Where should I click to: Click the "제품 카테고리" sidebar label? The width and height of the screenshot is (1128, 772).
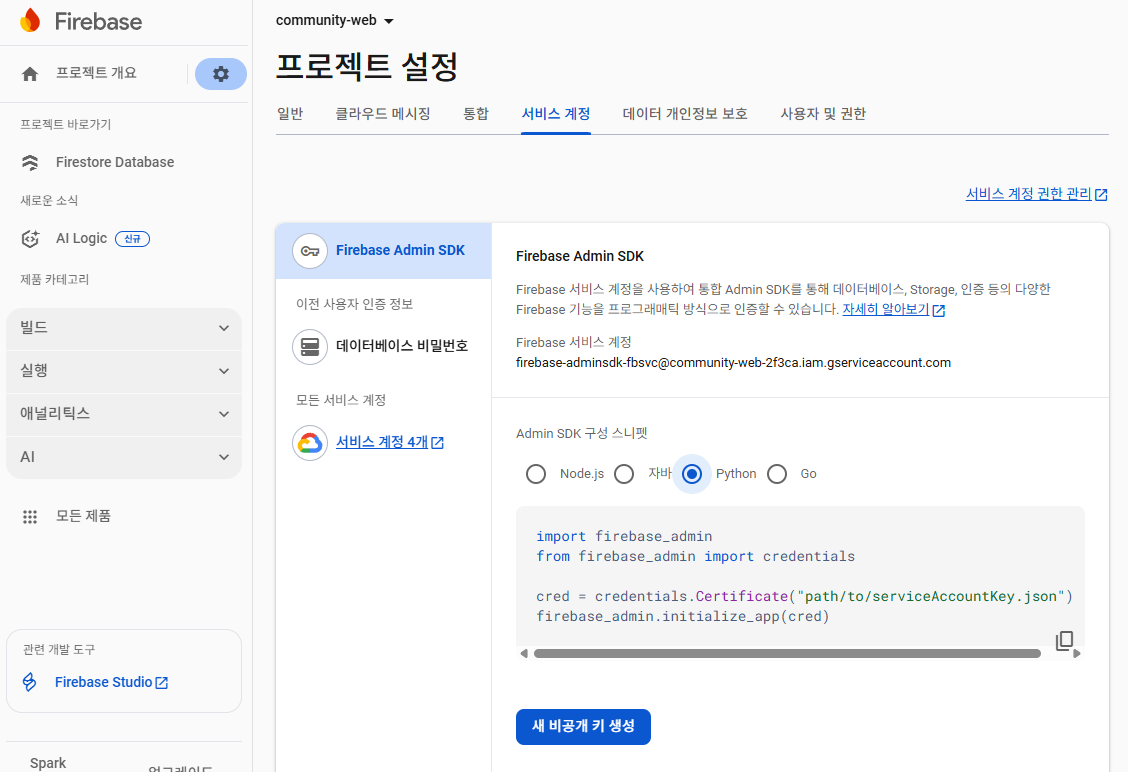point(55,280)
